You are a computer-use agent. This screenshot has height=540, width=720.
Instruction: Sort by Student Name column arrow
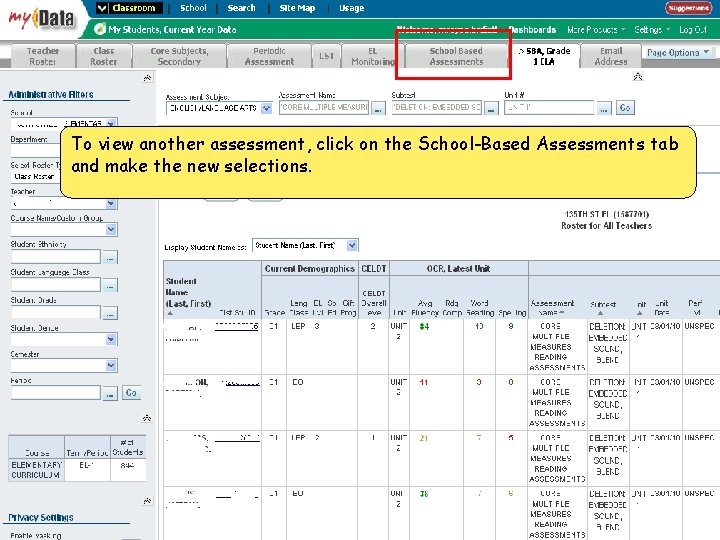[x=170, y=313]
